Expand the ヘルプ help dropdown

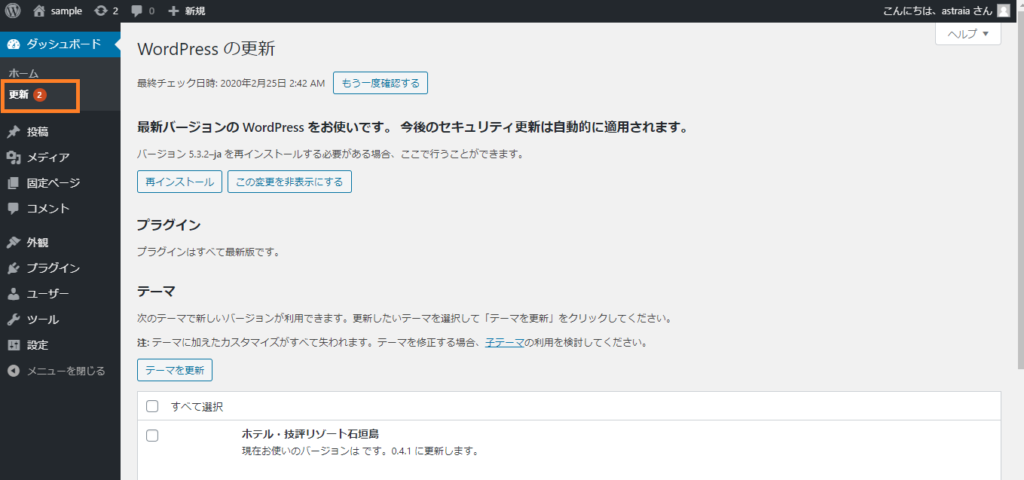click(x=967, y=34)
